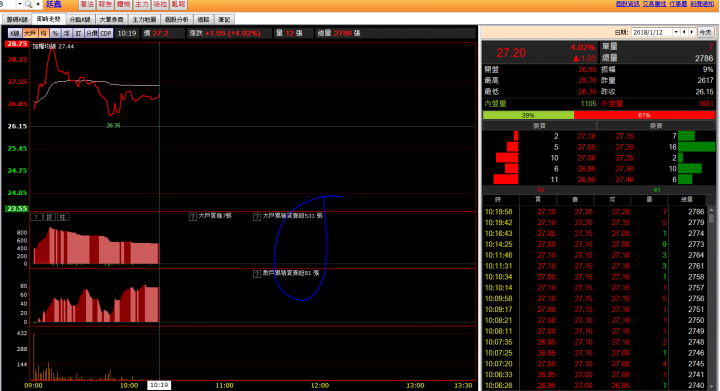The image size is (720, 391).
Task: Click the 交易屬性 link
Action: coord(654,4)
